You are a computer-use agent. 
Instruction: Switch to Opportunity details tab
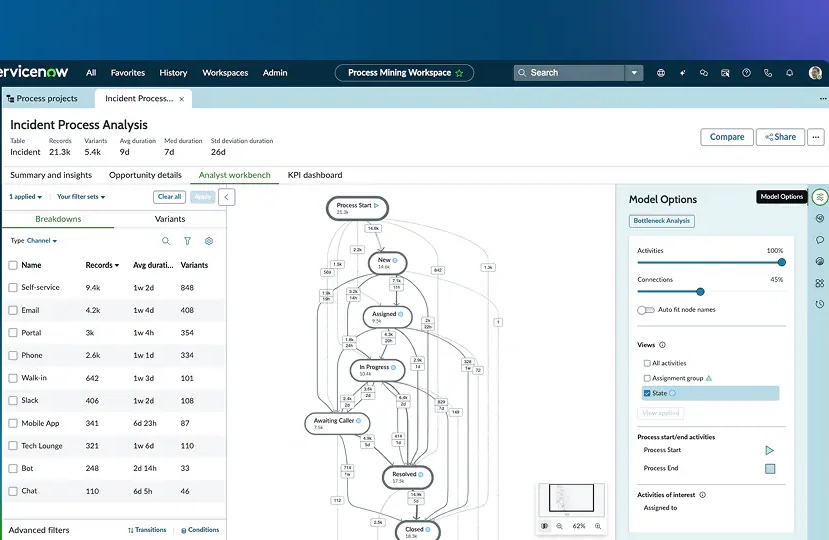pyautogui.click(x=145, y=175)
